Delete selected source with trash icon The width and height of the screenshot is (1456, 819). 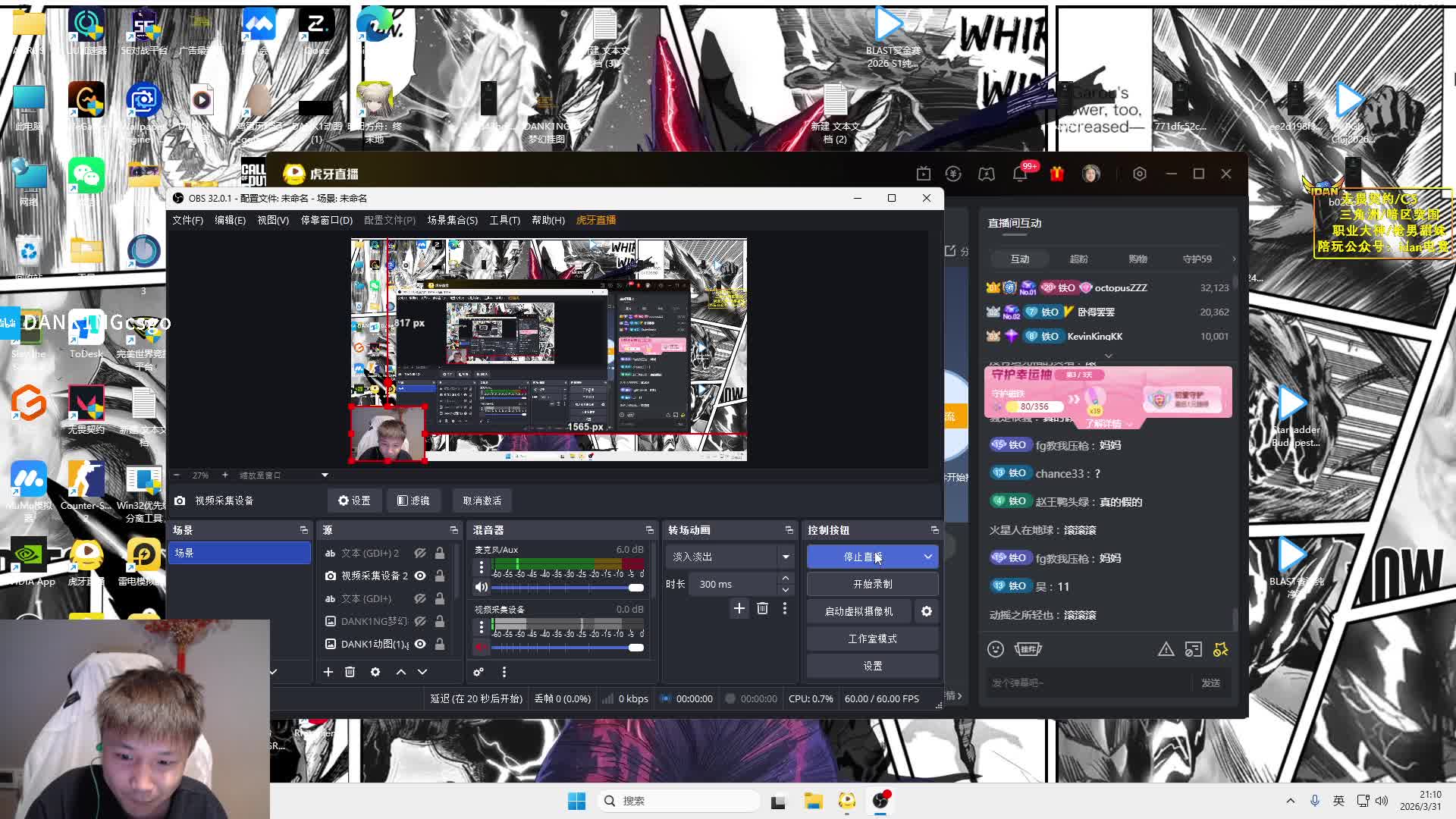[x=350, y=672]
